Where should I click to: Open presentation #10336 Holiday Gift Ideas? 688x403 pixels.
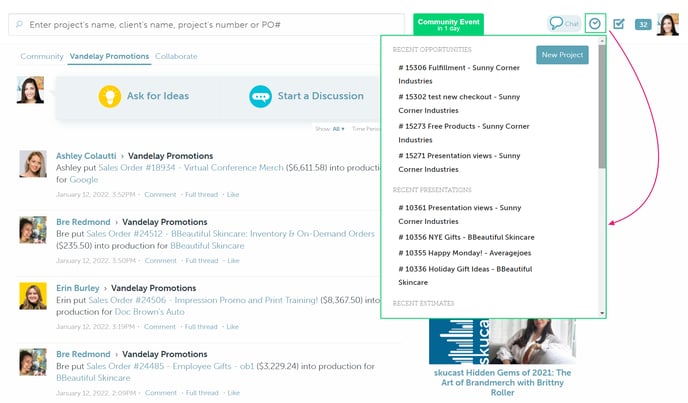(465, 276)
